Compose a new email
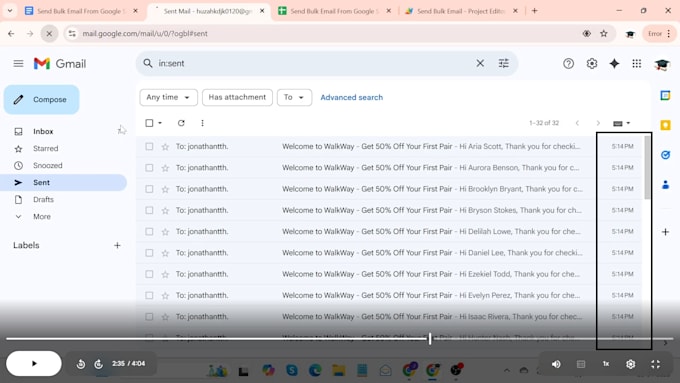Viewport: 680px width, 383px height. click(42, 99)
